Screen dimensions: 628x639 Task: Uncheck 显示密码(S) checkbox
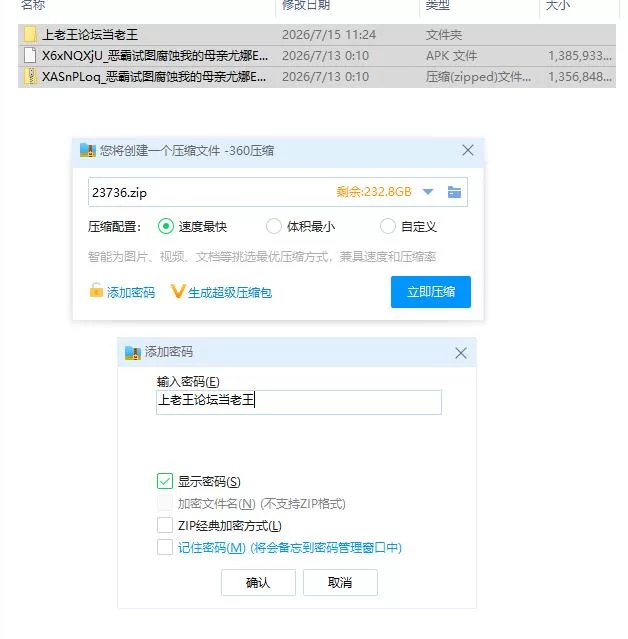[165, 481]
